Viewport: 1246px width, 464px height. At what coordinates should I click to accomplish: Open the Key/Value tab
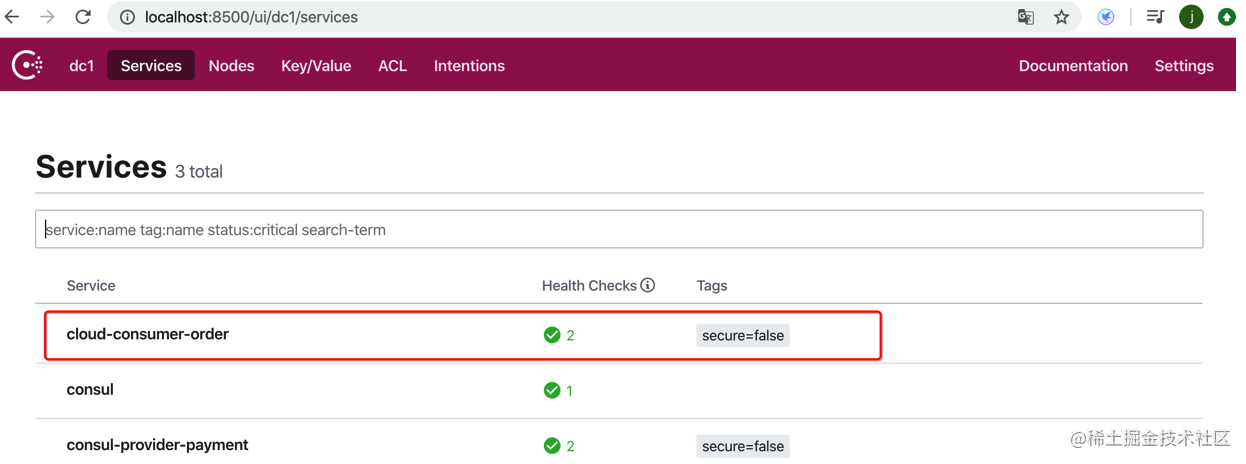click(316, 66)
